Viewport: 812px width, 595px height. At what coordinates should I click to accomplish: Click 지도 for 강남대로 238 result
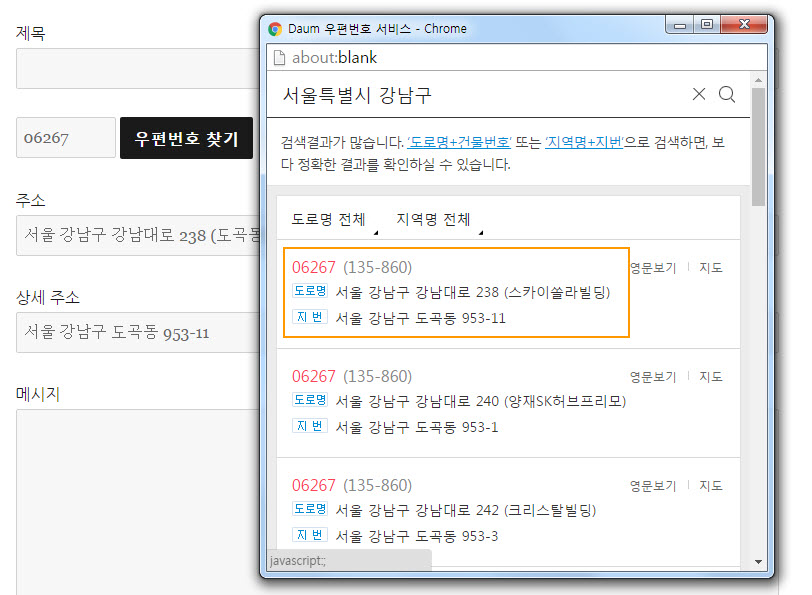(710, 268)
